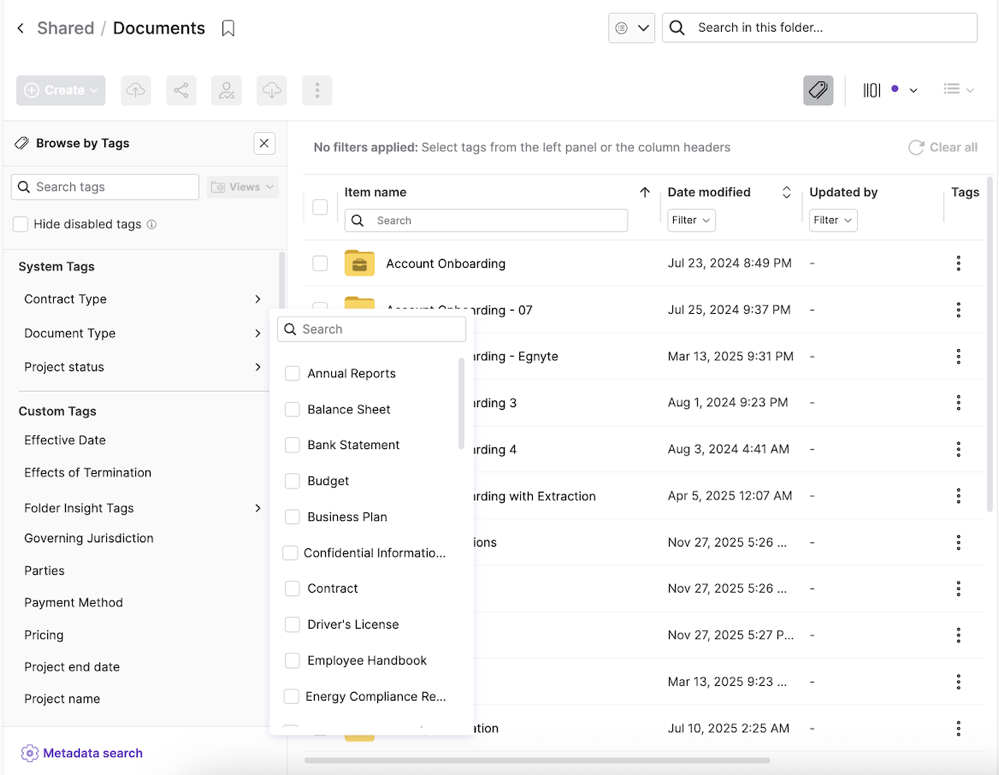Click the share icon in toolbar
The image size is (999, 775).
[x=181, y=90]
